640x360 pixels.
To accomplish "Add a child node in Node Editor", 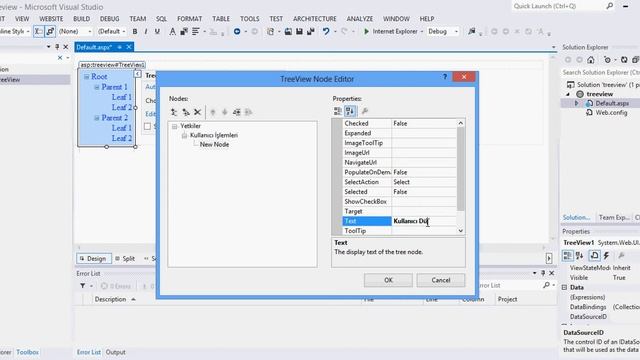I will pos(186,112).
